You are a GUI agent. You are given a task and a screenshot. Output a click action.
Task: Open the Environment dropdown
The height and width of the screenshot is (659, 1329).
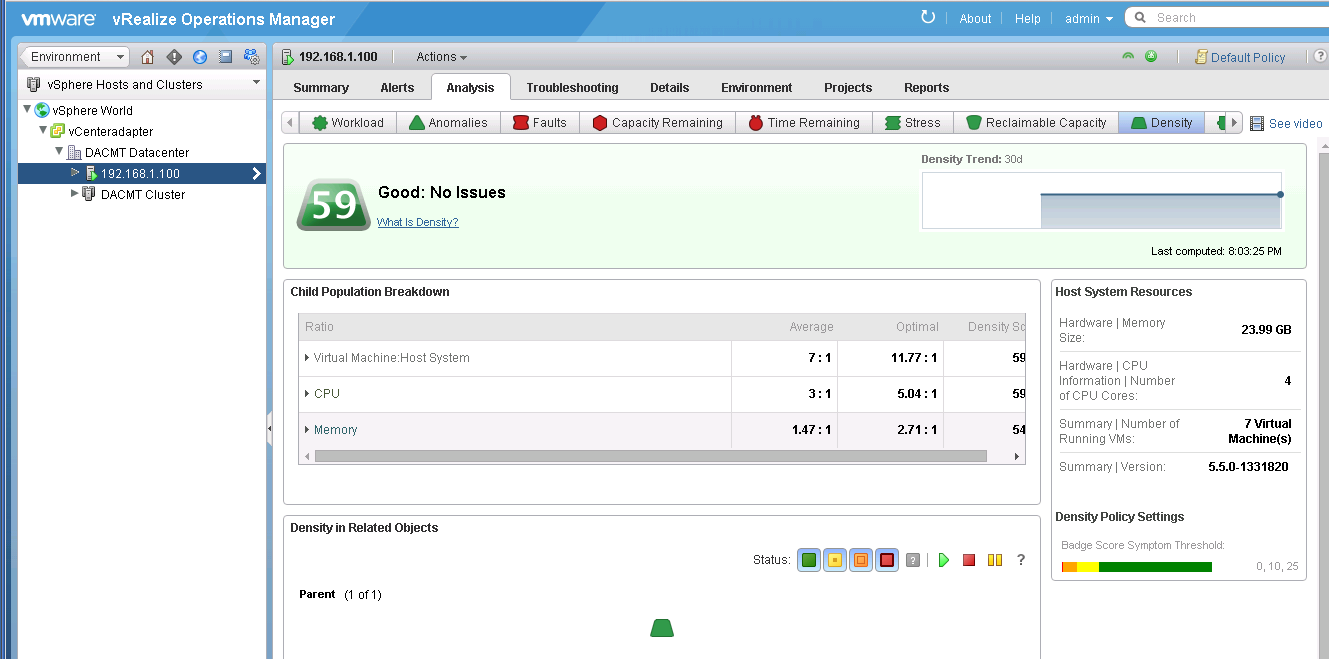(x=74, y=57)
